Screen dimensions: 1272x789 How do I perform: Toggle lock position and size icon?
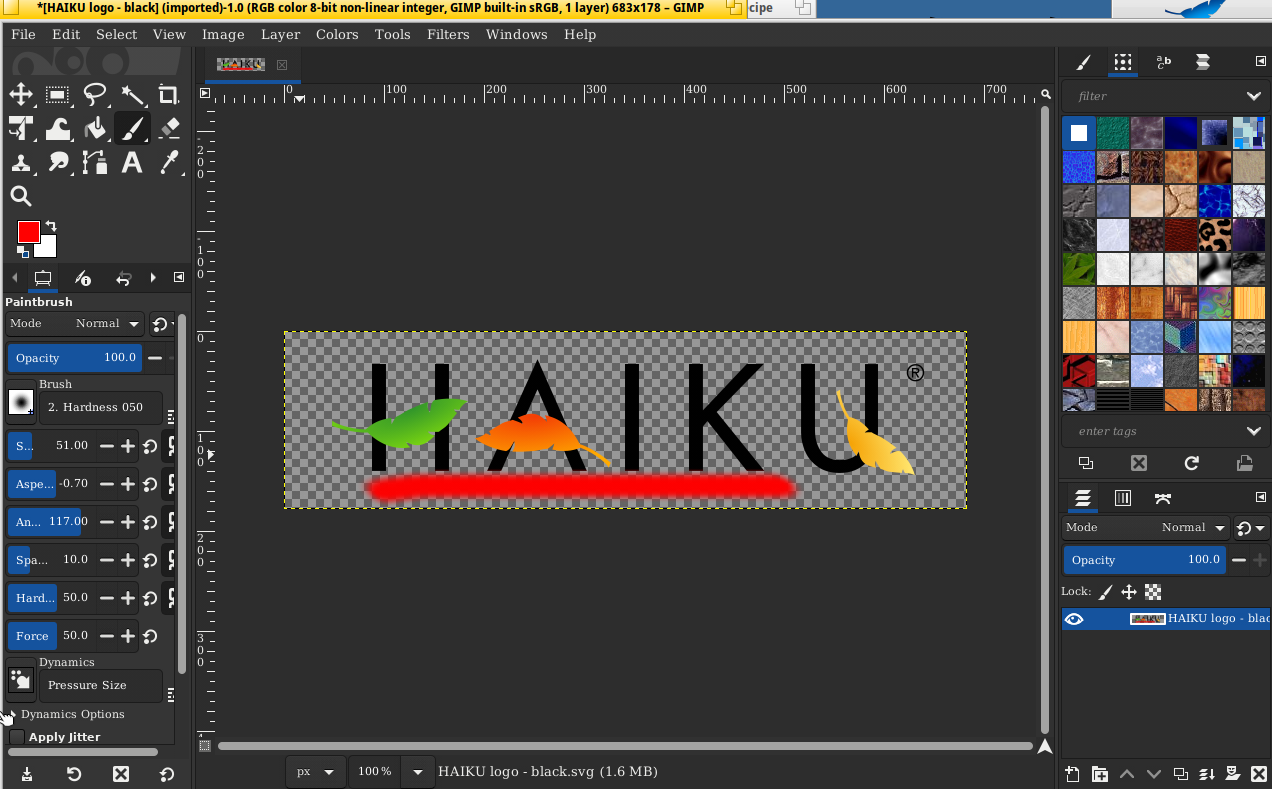[x=1129, y=591]
